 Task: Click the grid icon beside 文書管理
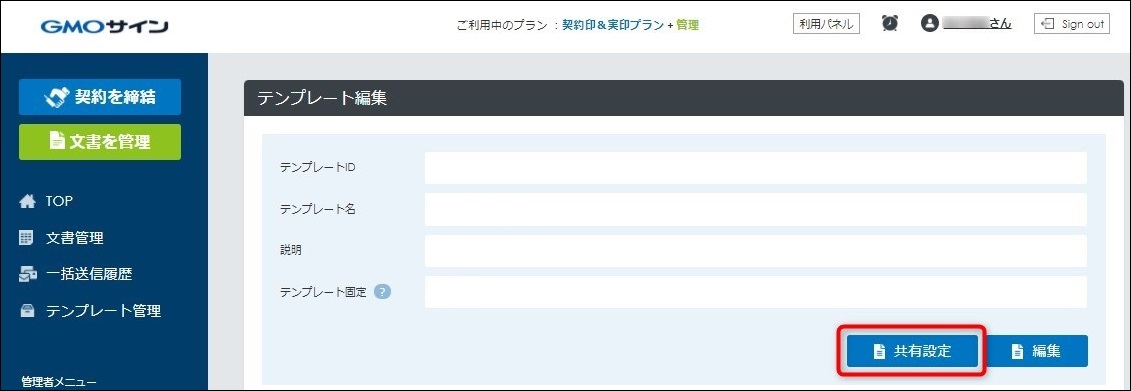pos(27,237)
